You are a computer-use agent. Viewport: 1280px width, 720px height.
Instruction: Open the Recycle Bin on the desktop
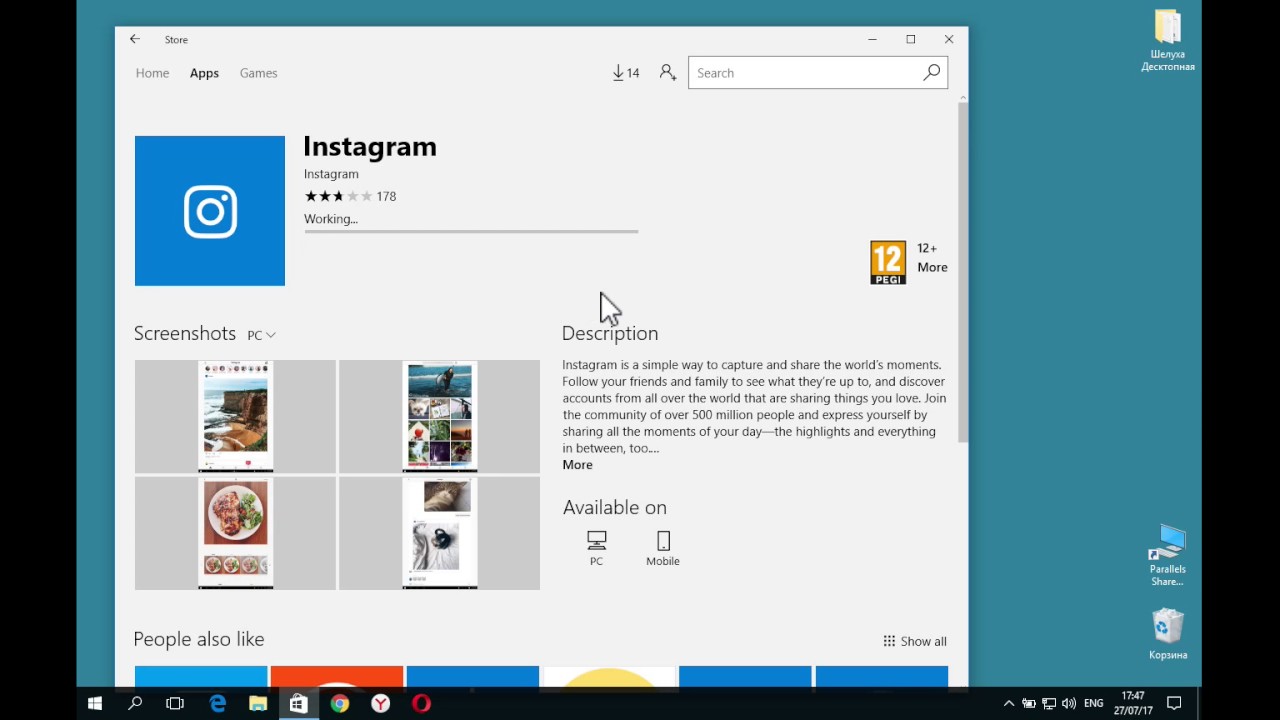(1168, 634)
